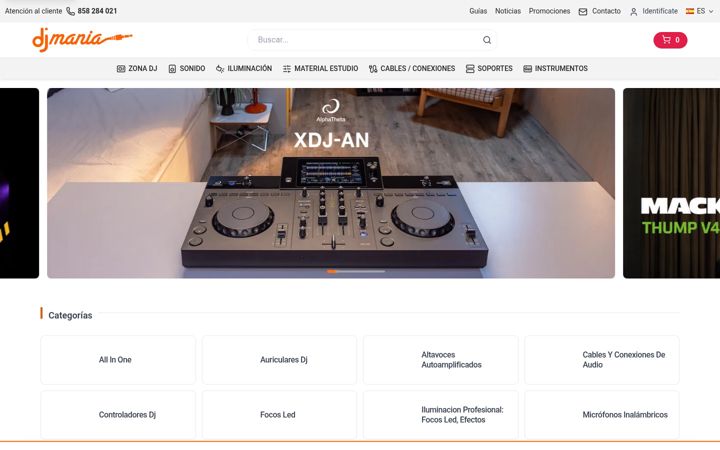Click the orange carousel progress indicator
Viewport: 720px width, 450px height.
tap(332, 271)
